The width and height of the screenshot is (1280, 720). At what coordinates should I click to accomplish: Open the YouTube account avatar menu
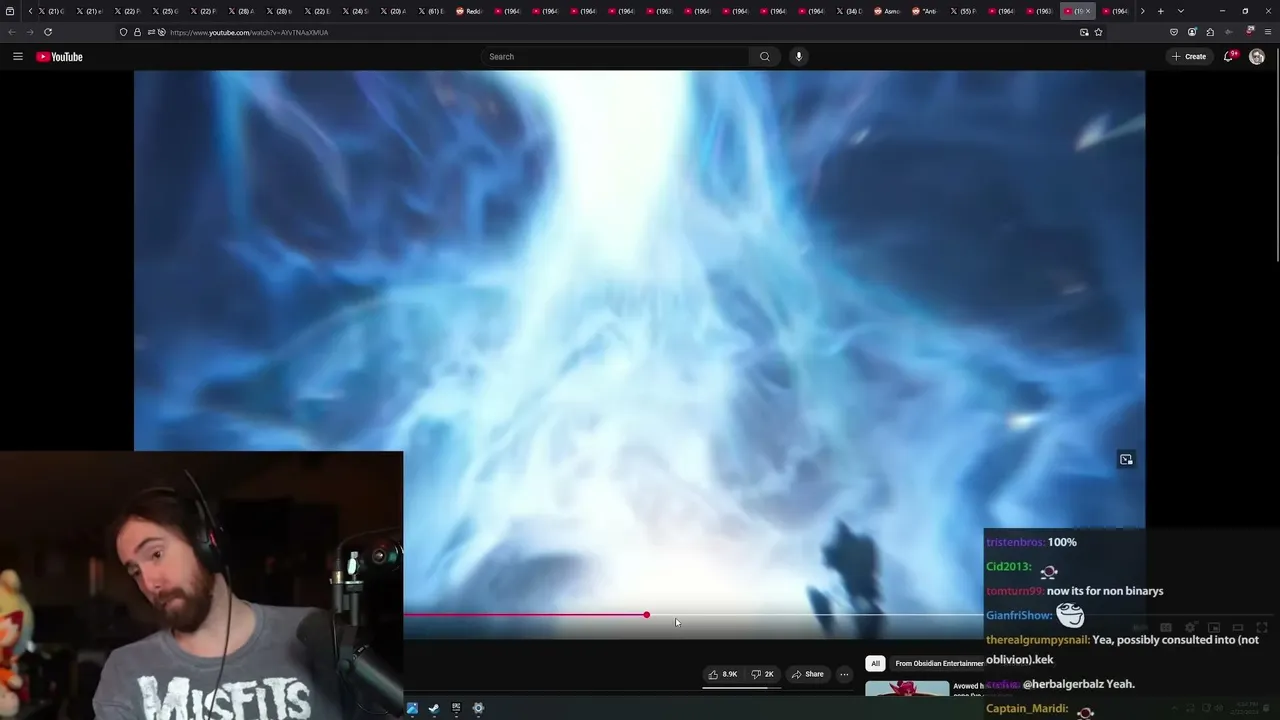point(1257,57)
